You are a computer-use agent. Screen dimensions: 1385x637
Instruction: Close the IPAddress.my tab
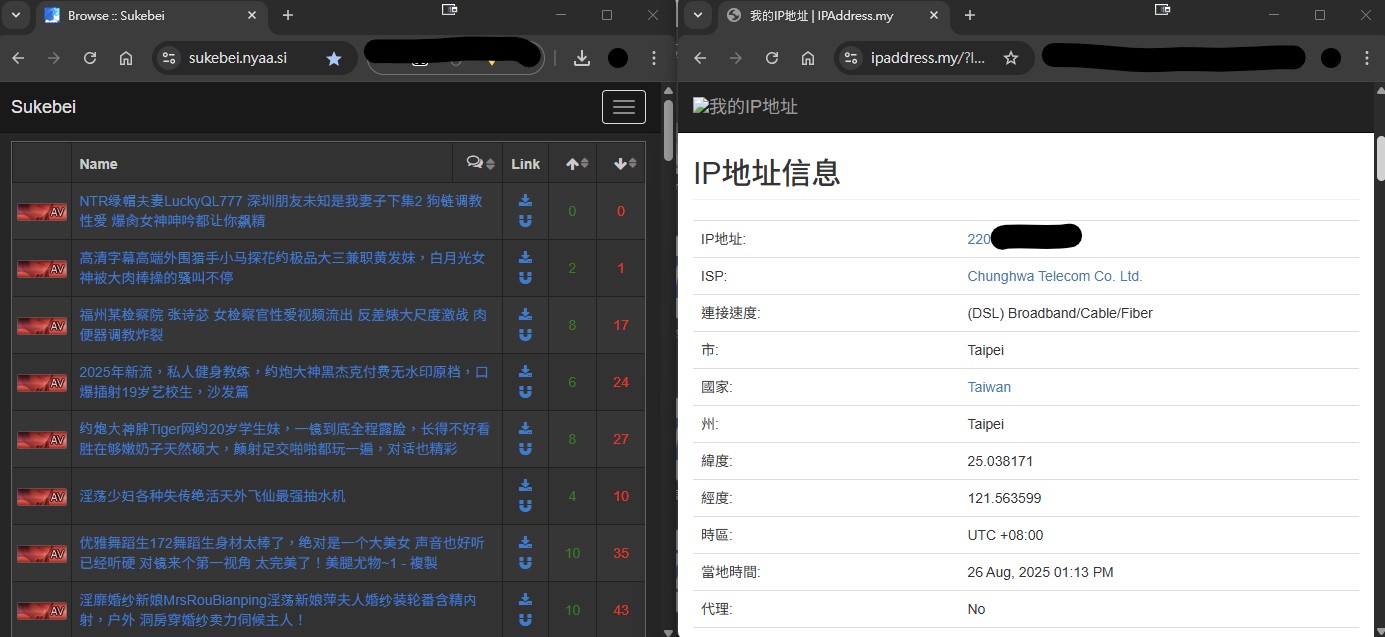[935, 15]
